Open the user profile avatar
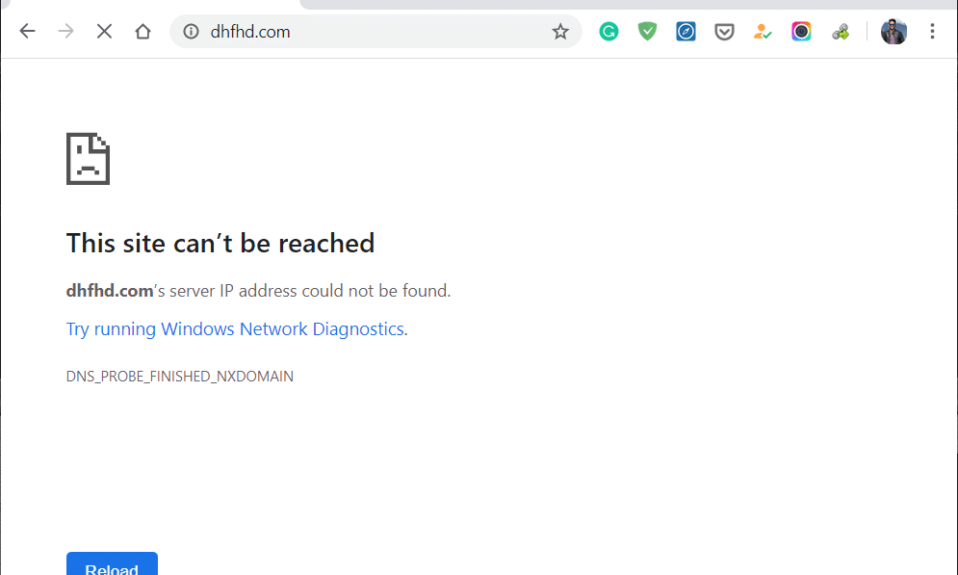This screenshot has height=575, width=958. [x=894, y=31]
